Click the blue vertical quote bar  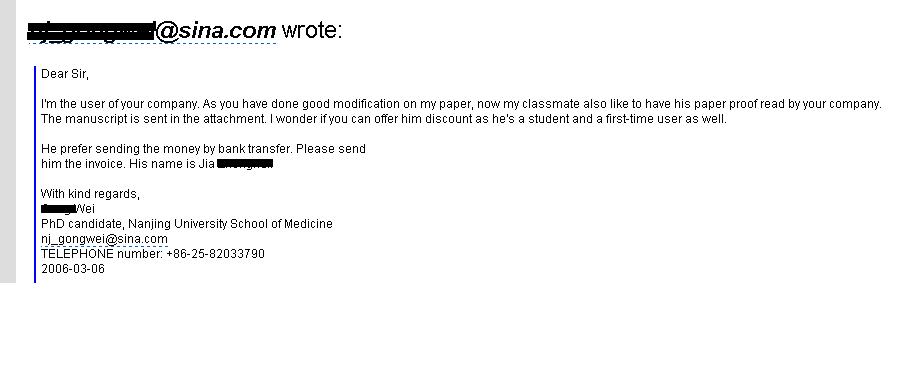click(35, 174)
